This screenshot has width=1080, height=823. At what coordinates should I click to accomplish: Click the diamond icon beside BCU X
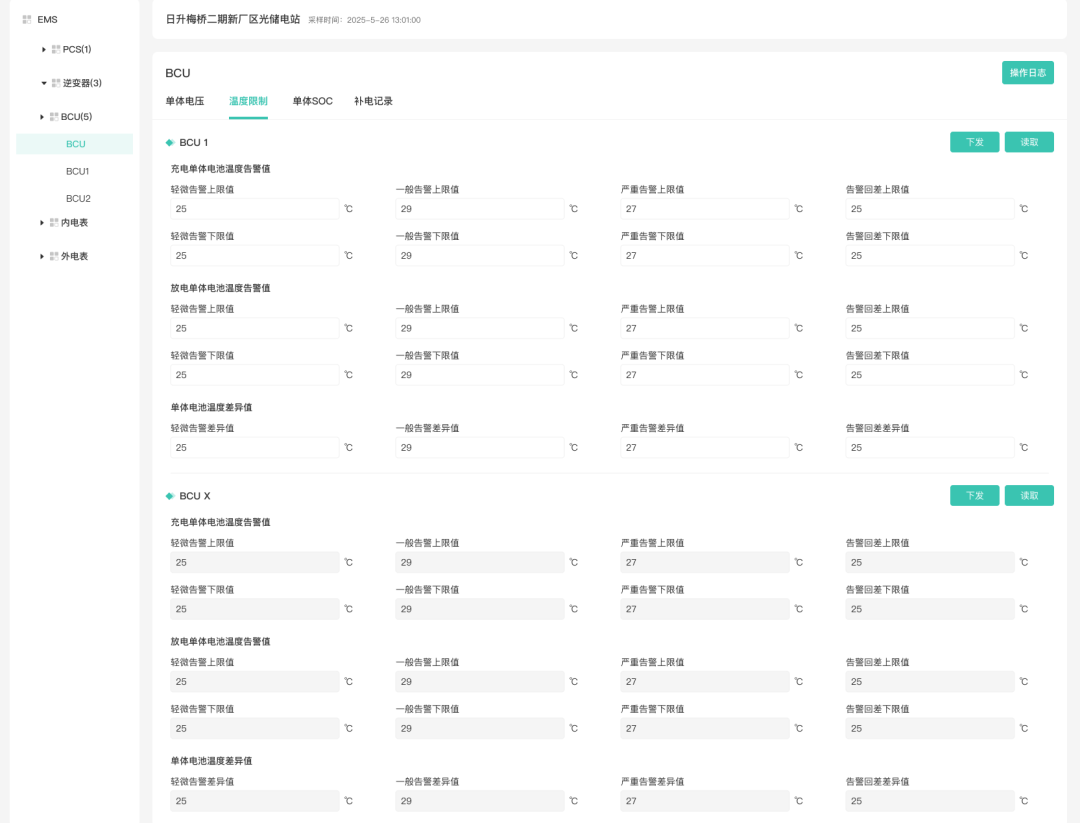(170, 496)
